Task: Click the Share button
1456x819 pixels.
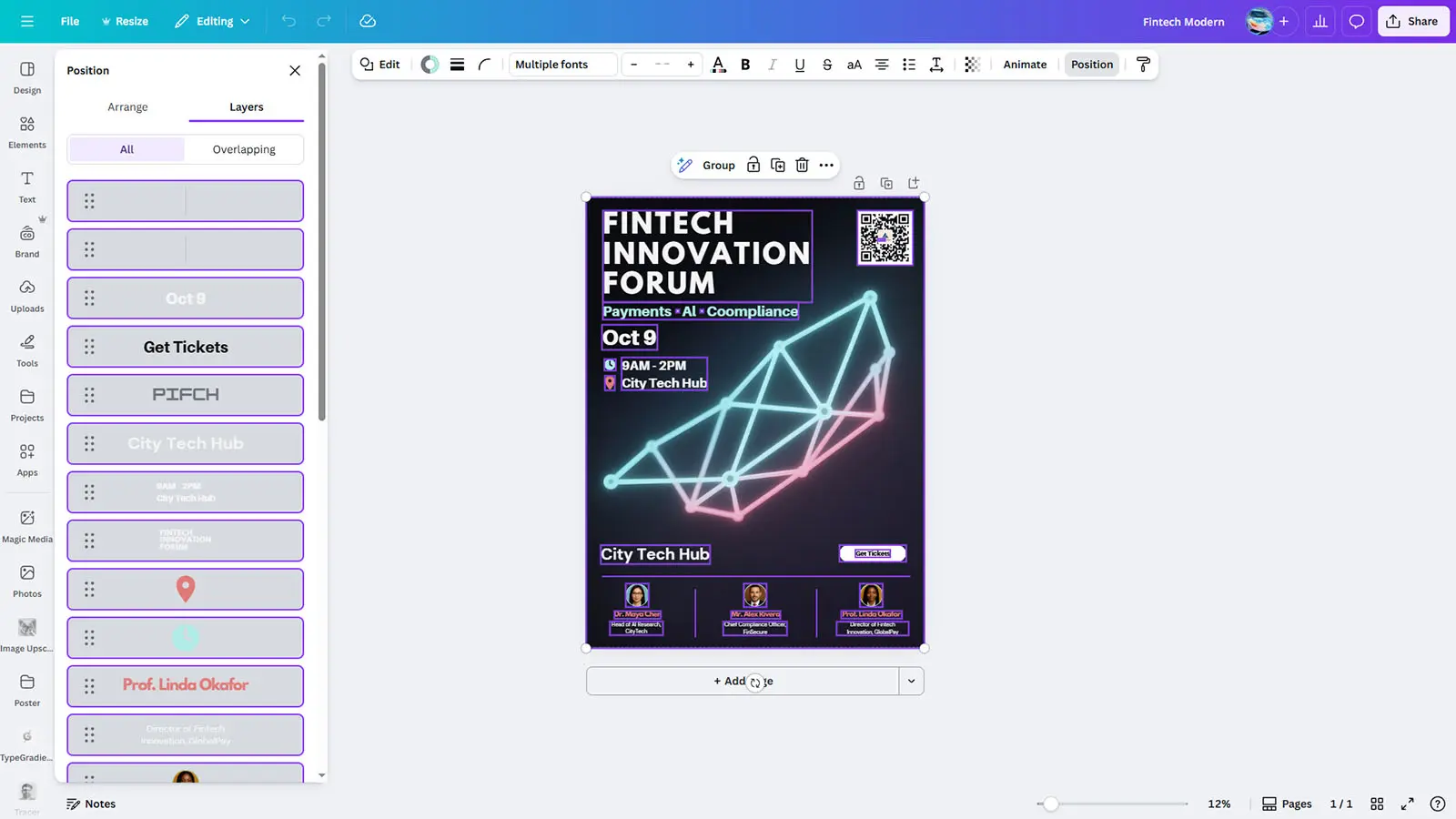Action: (1412, 21)
